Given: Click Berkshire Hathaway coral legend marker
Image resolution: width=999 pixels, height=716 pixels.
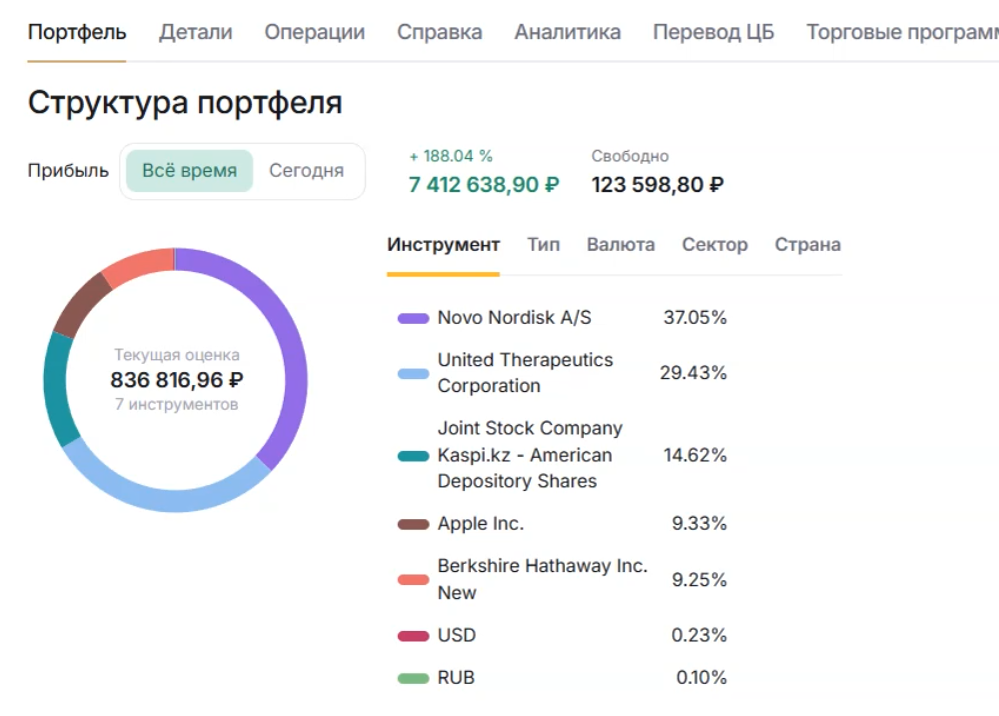Looking at the screenshot, I should [414, 579].
